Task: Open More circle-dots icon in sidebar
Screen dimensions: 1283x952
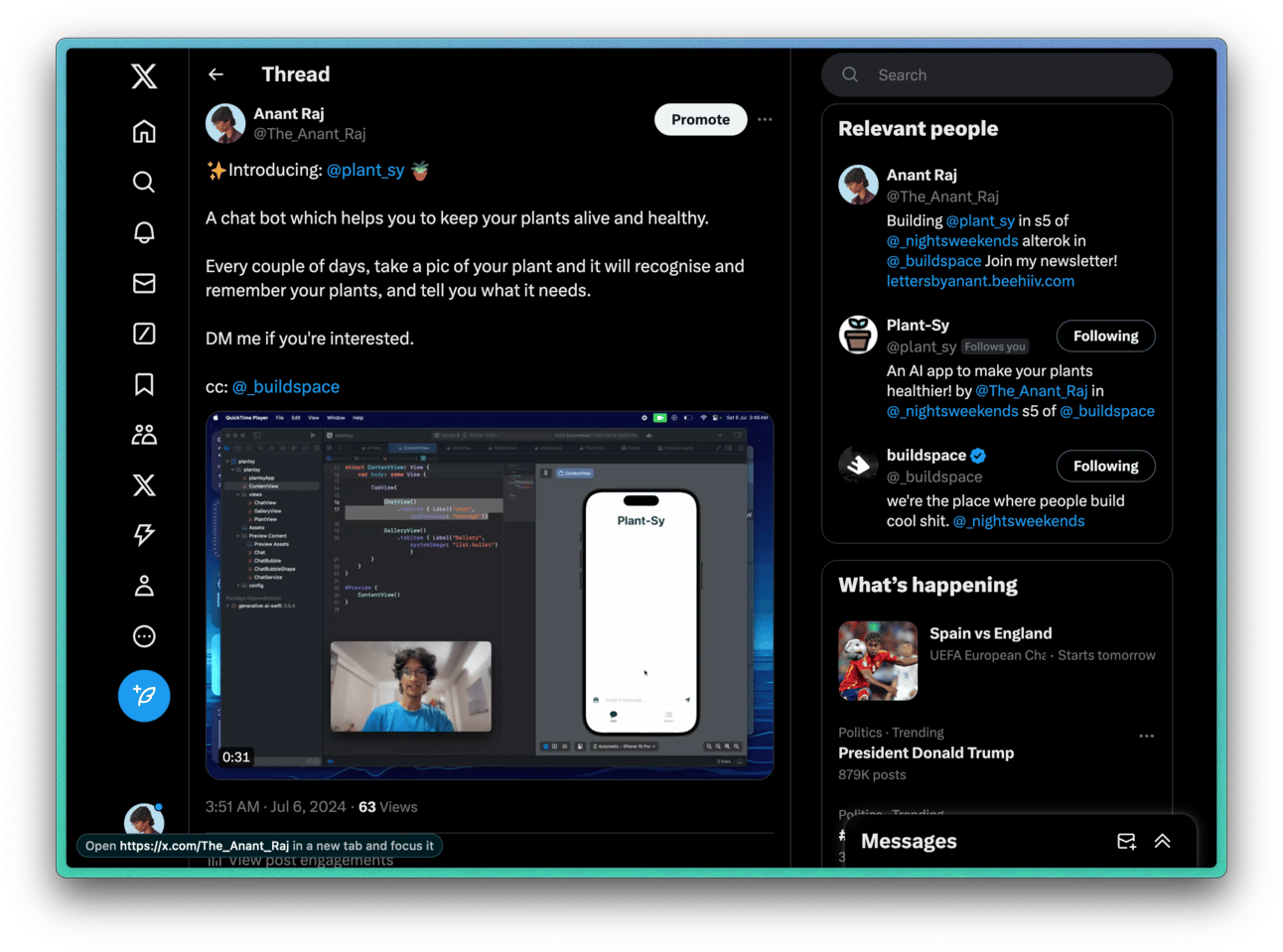Action: click(144, 636)
